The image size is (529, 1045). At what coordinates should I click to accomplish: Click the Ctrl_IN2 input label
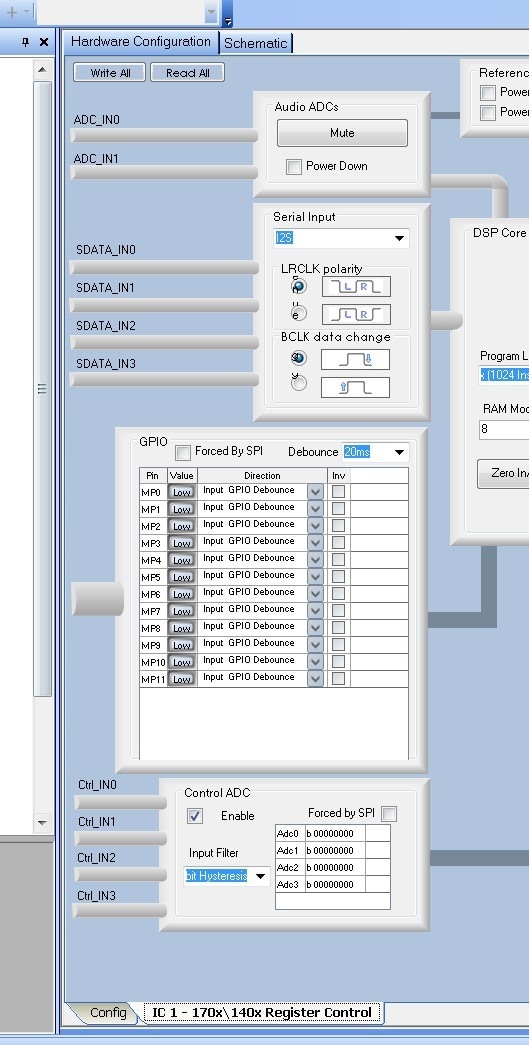97,858
